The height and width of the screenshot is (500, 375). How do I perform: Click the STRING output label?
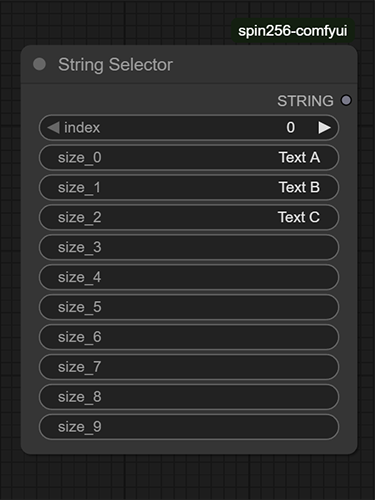[305, 101]
